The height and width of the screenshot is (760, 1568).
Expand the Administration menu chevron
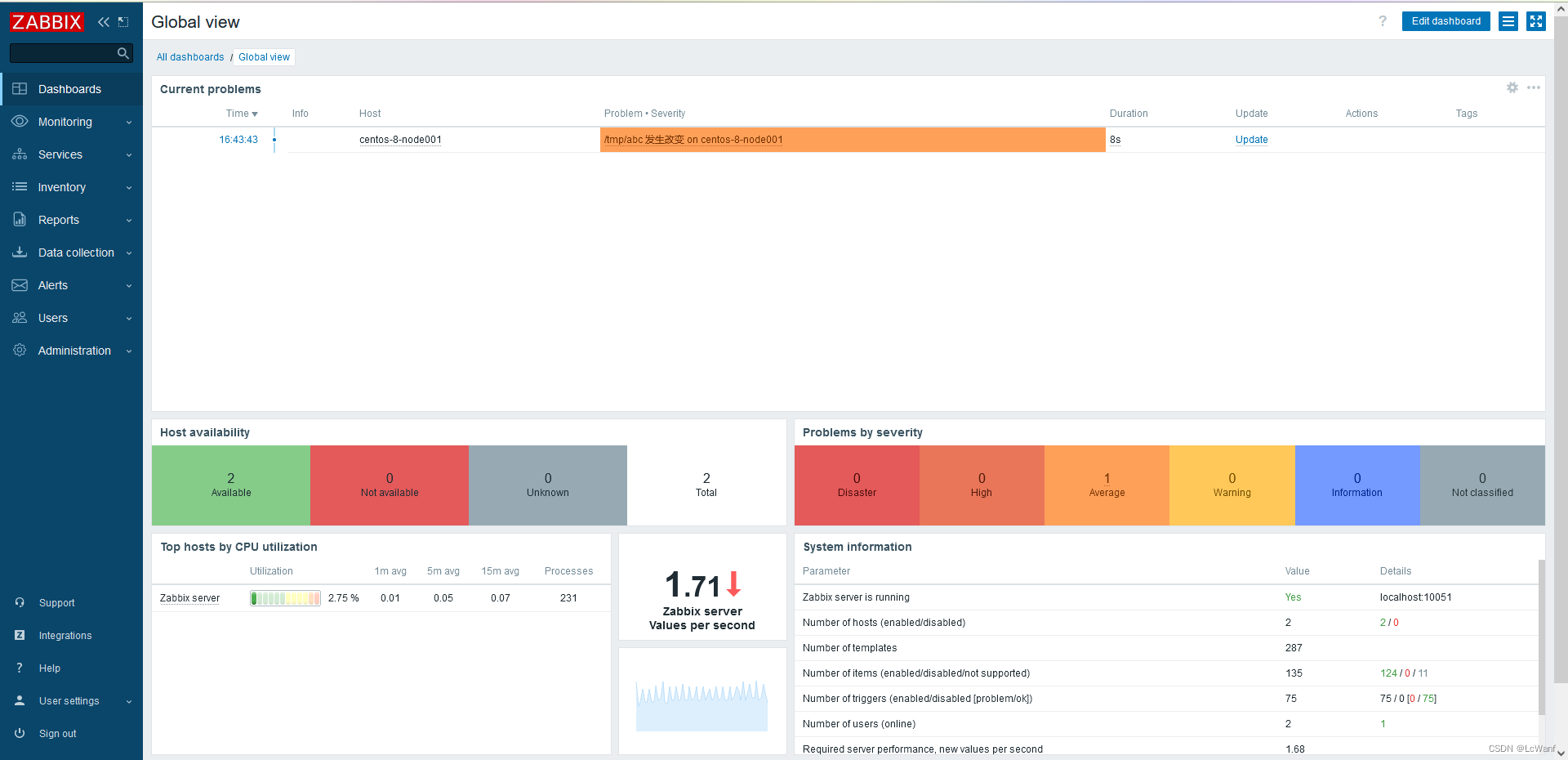(x=129, y=351)
